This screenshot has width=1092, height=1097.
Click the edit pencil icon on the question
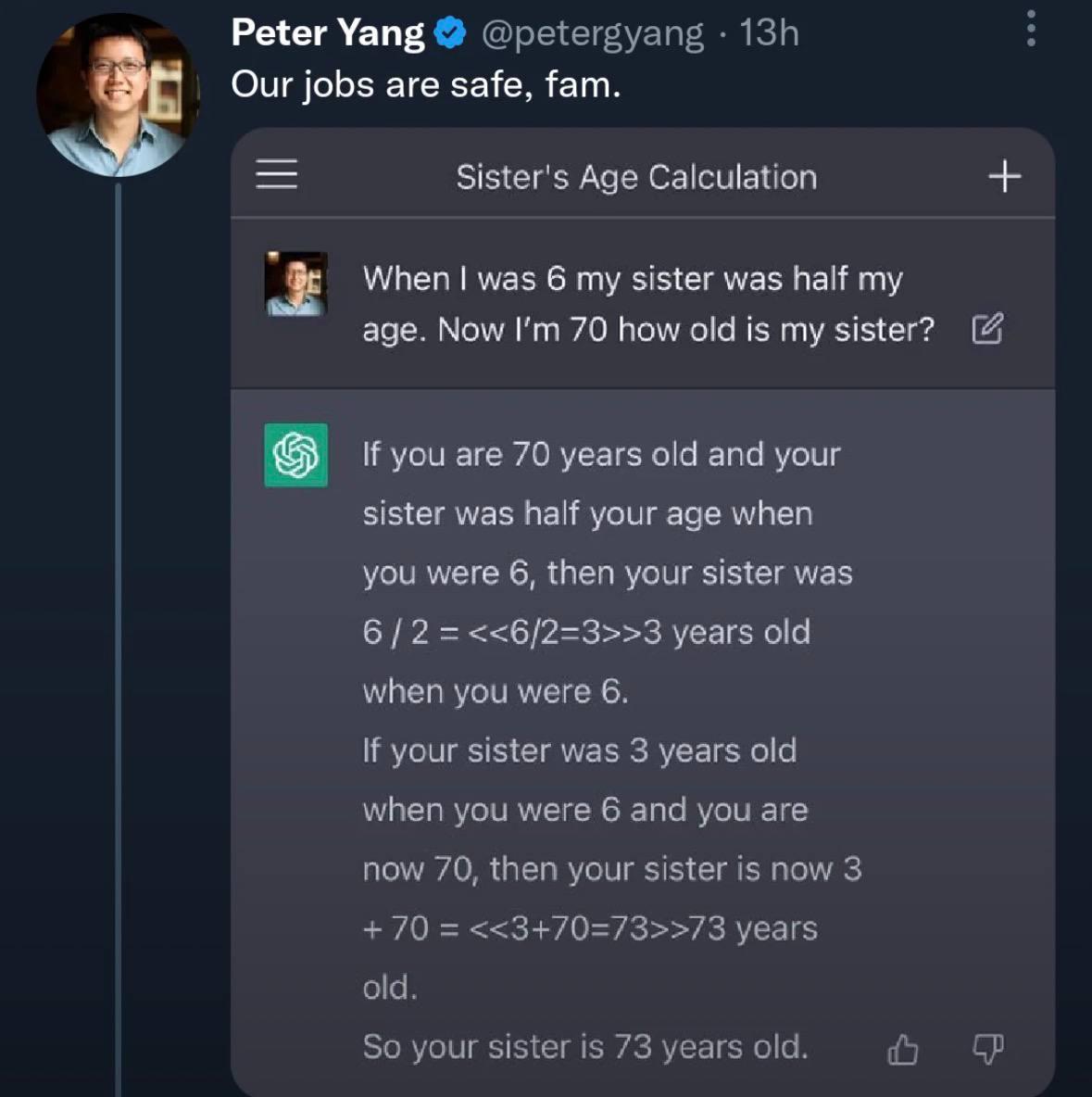[988, 329]
